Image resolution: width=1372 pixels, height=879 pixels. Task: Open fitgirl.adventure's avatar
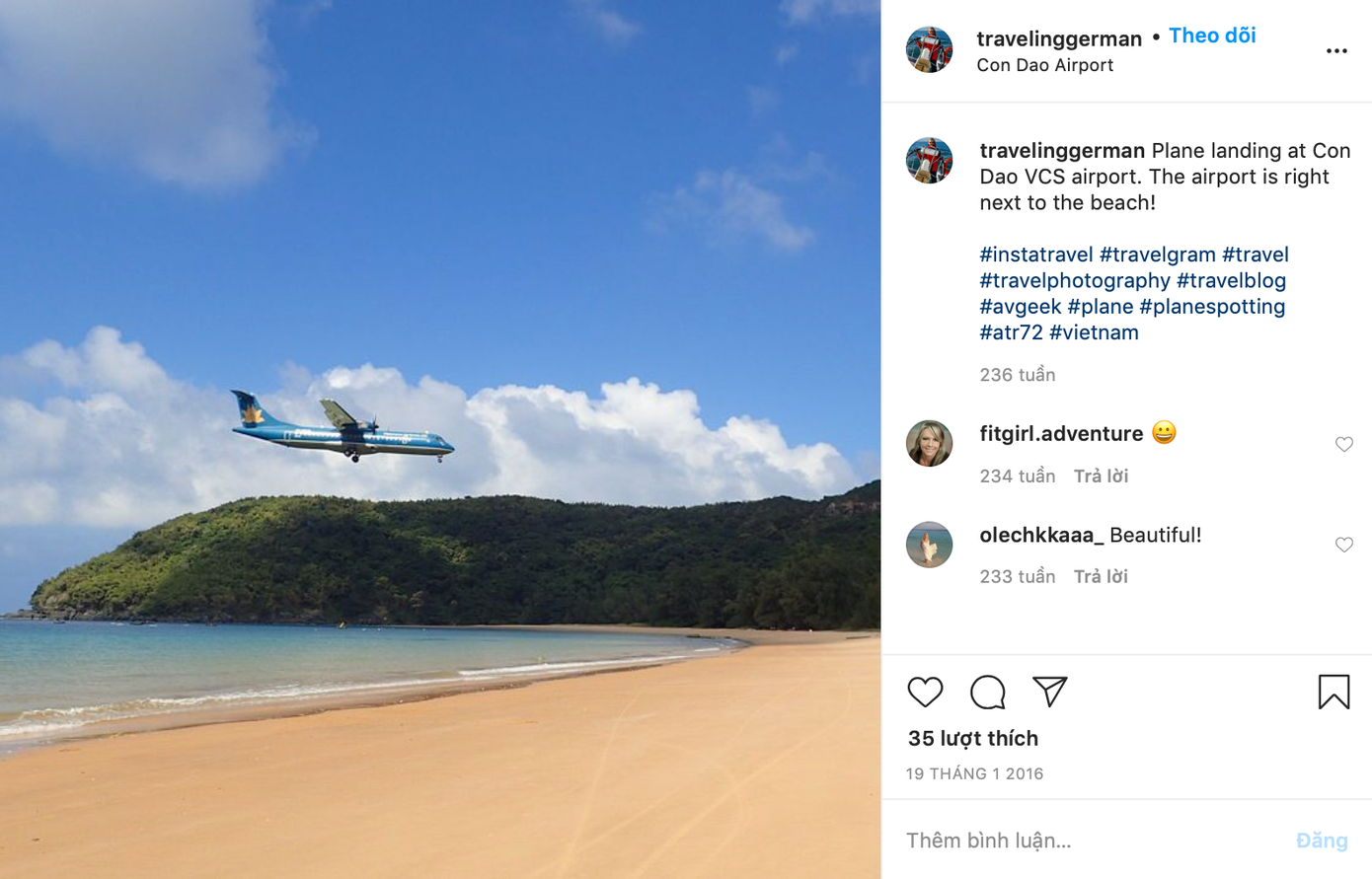(930, 443)
